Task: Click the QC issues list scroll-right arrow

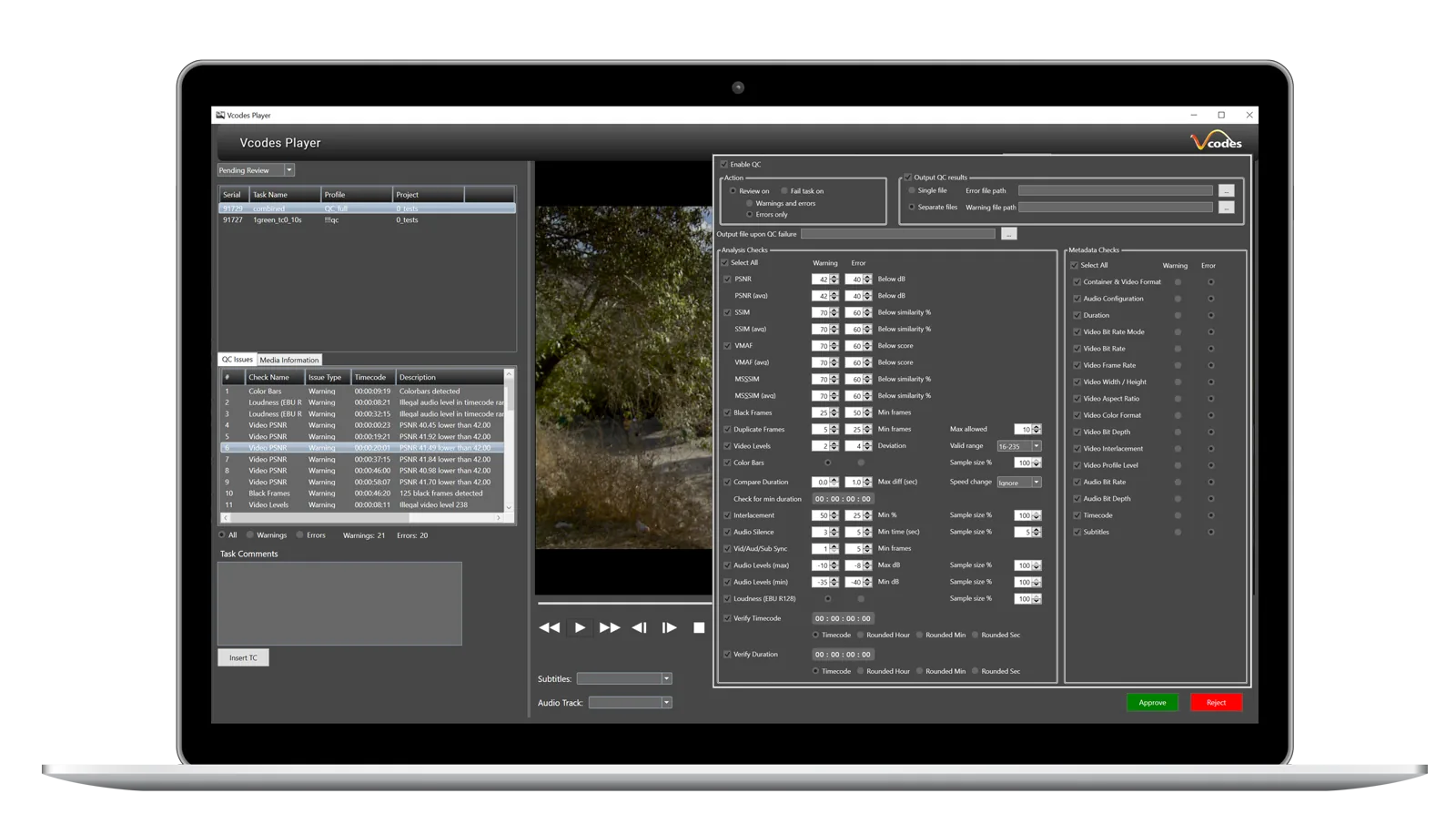Action: pos(498,518)
